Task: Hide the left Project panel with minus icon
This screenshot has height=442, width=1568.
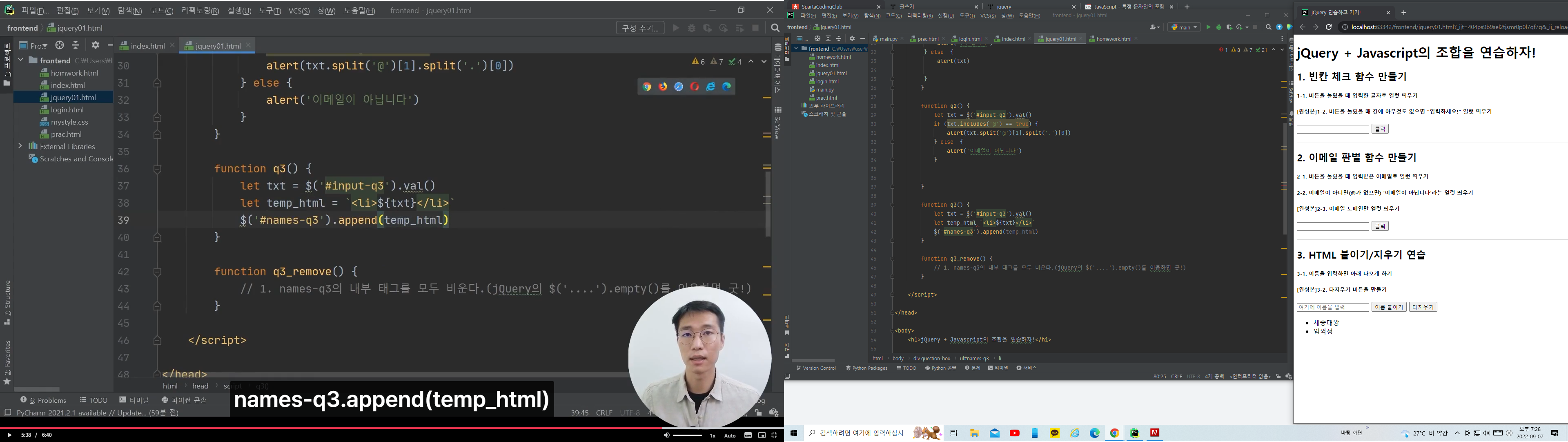Action: pos(110,45)
